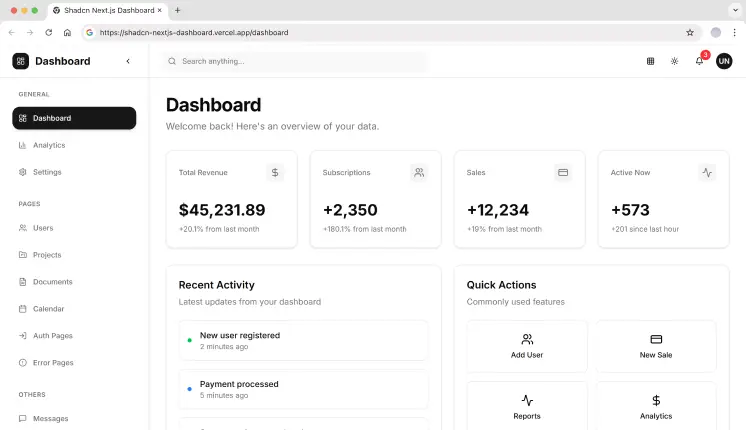Click the Messages chat bubble icon
746x430 pixels.
22,419
